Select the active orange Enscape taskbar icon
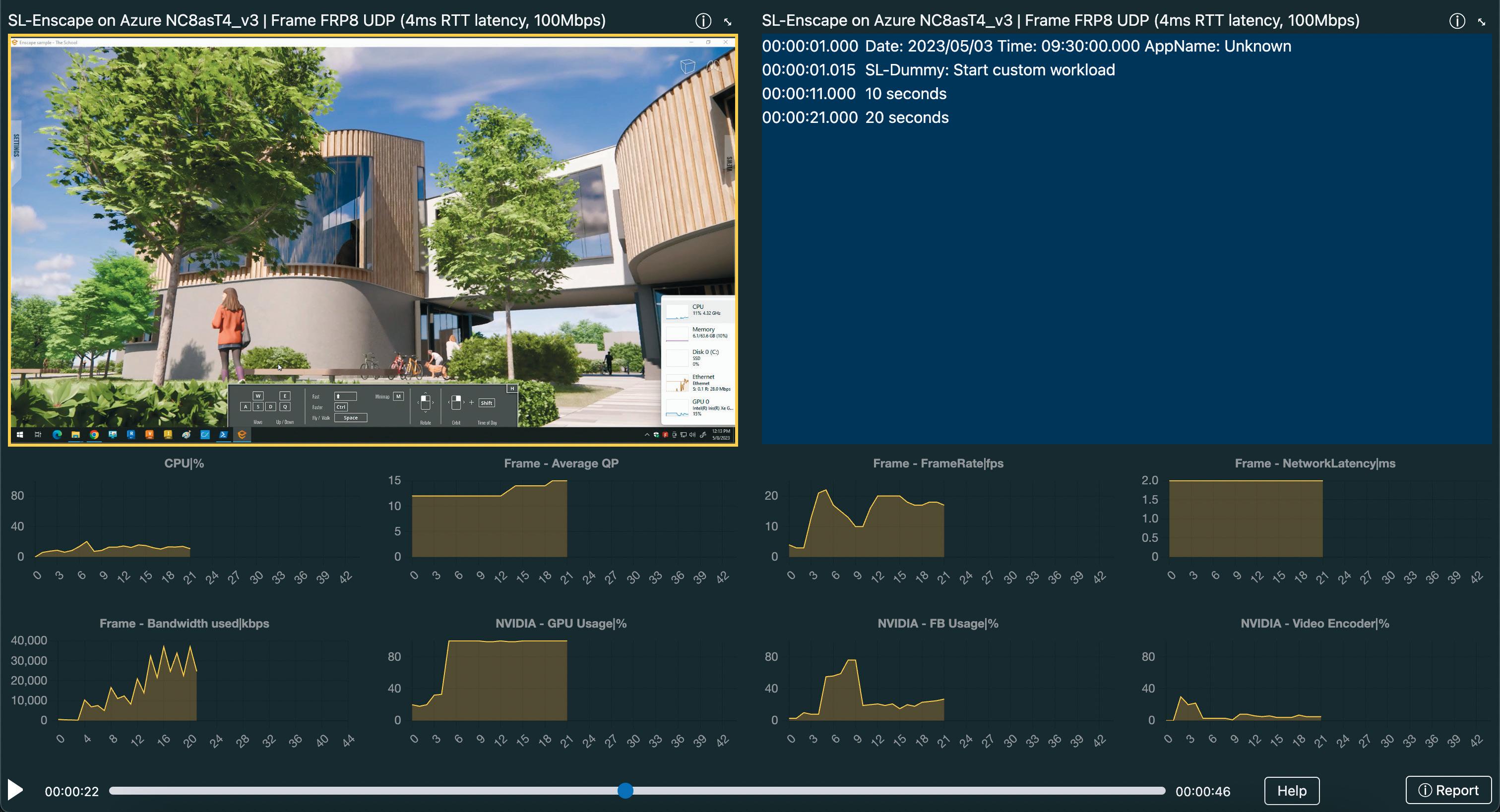 coord(242,435)
